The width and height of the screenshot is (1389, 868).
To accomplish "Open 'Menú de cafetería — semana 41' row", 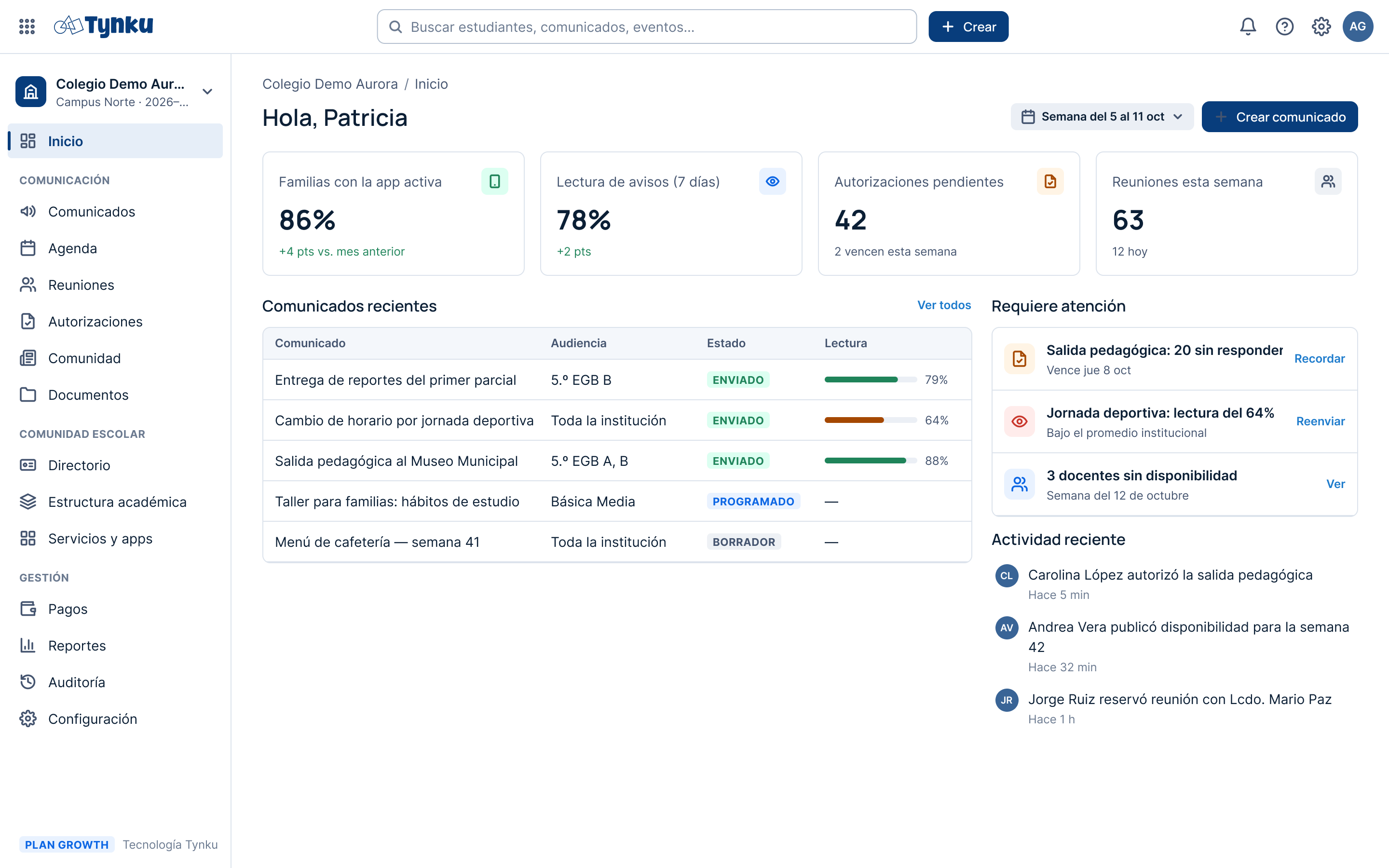I will pos(616,542).
